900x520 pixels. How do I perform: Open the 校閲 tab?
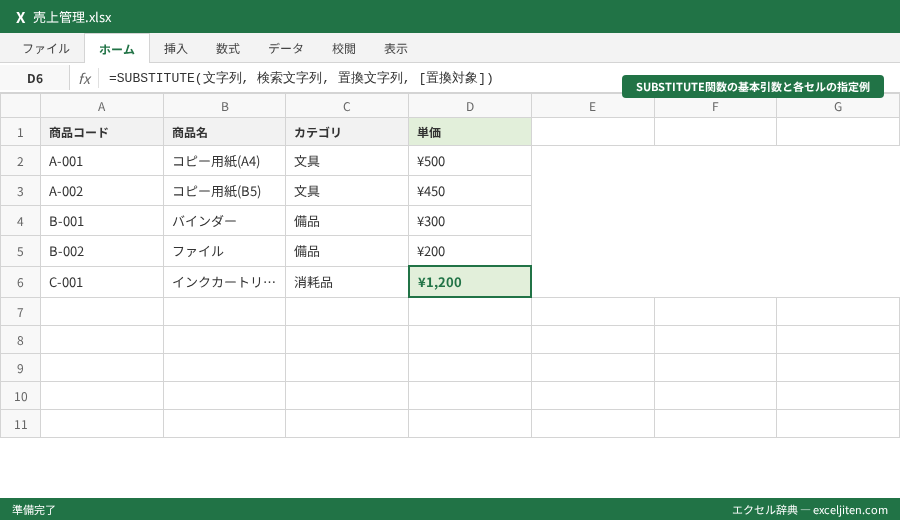click(x=344, y=49)
